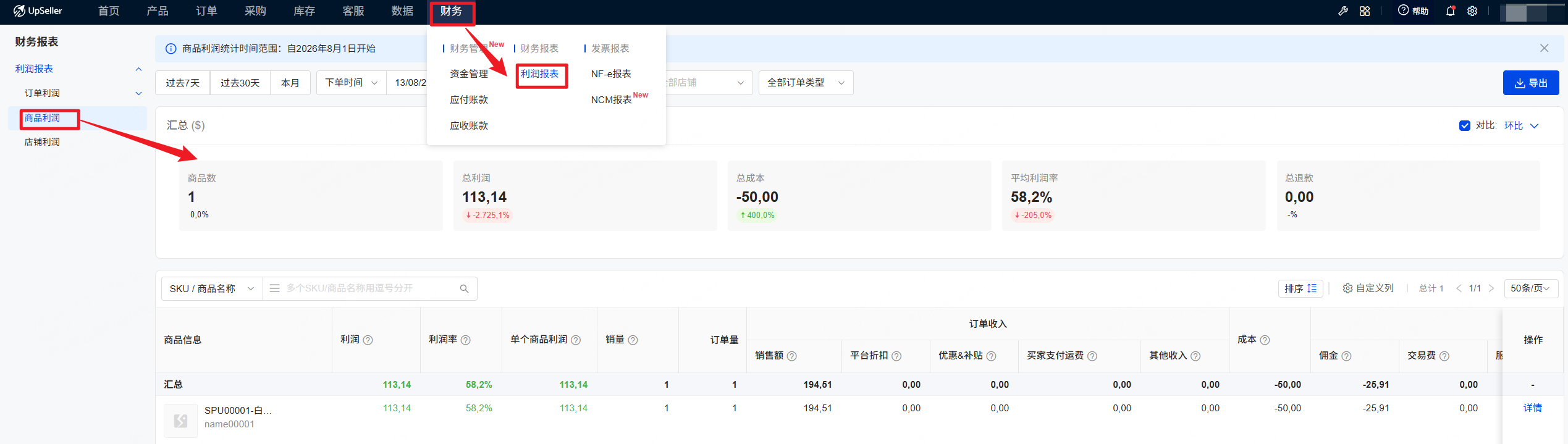Image resolution: width=1568 pixels, height=444 pixels.
Task: Open the 全部订单类型 dropdown
Action: coord(806,83)
